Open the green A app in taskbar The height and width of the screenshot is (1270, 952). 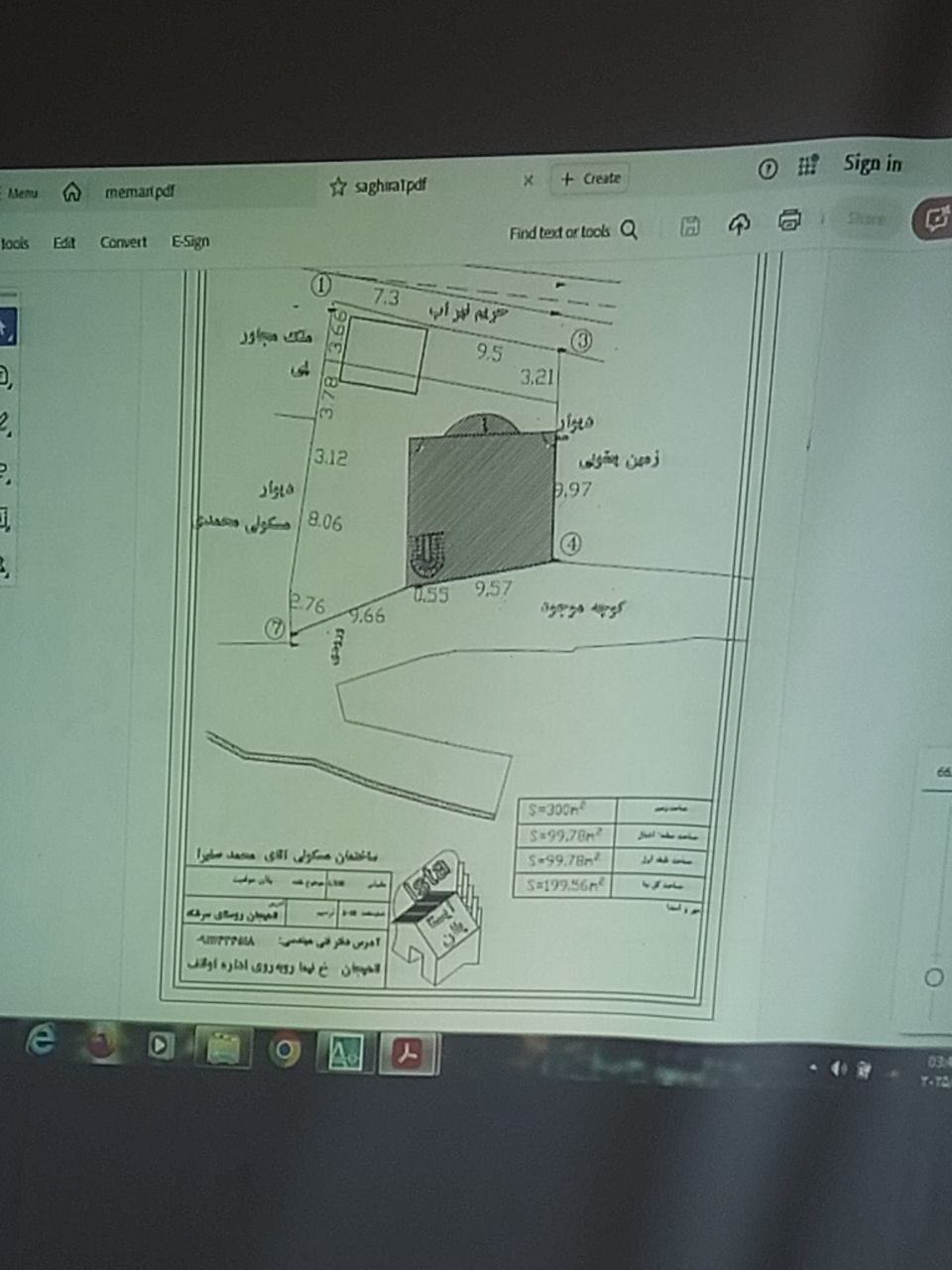tap(346, 1053)
